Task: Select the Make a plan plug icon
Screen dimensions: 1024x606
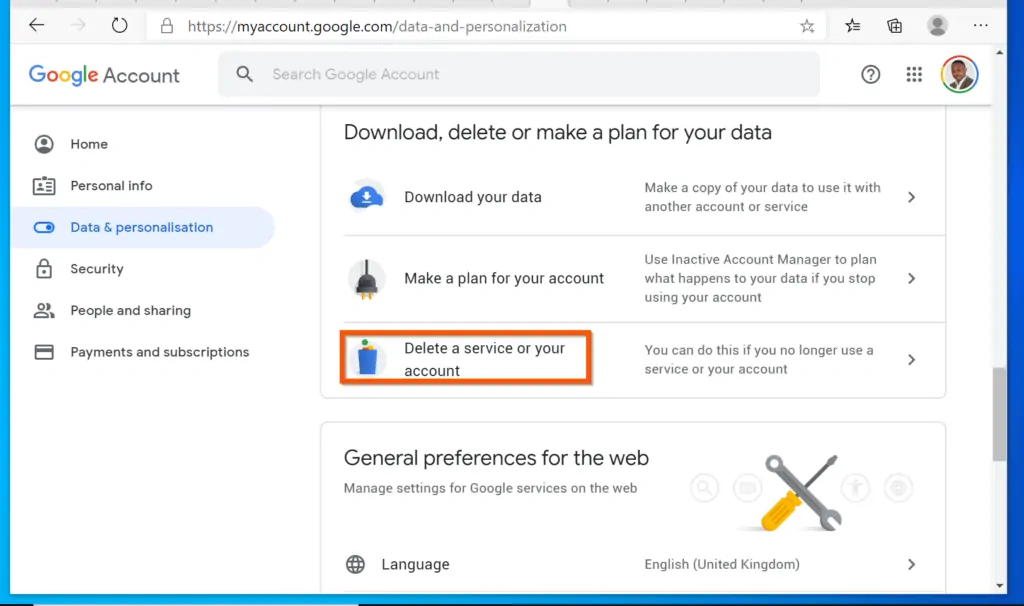Action: coord(367,278)
